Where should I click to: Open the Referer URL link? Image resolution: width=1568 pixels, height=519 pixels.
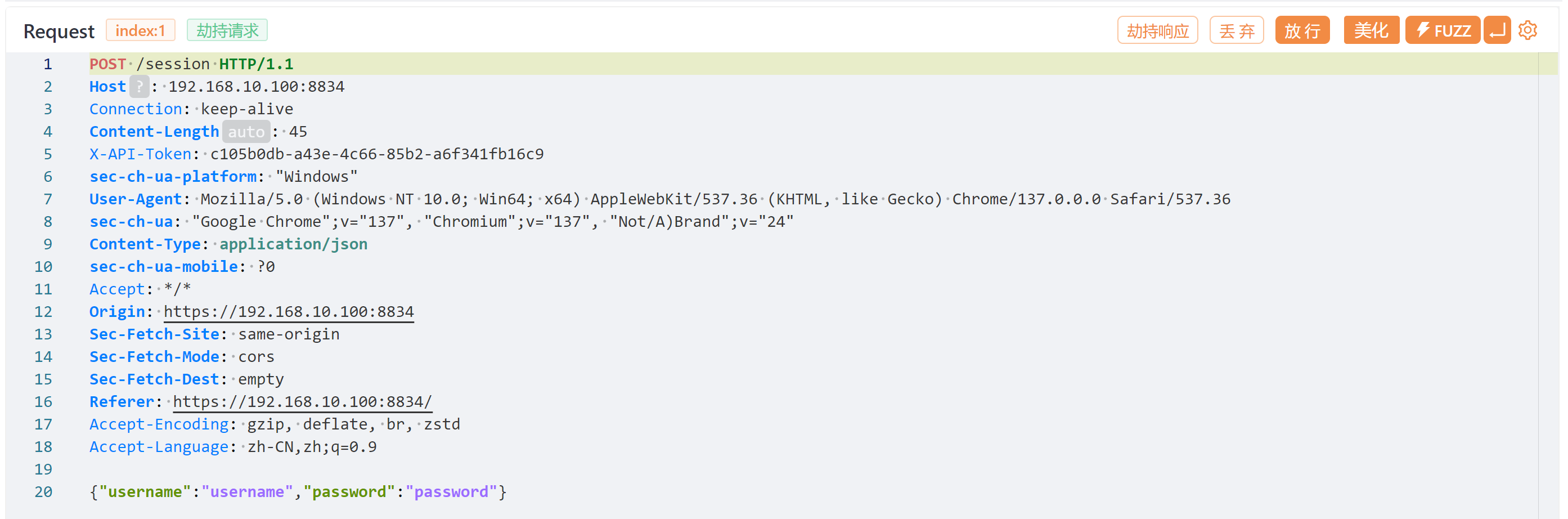pyautogui.click(x=303, y=402)
